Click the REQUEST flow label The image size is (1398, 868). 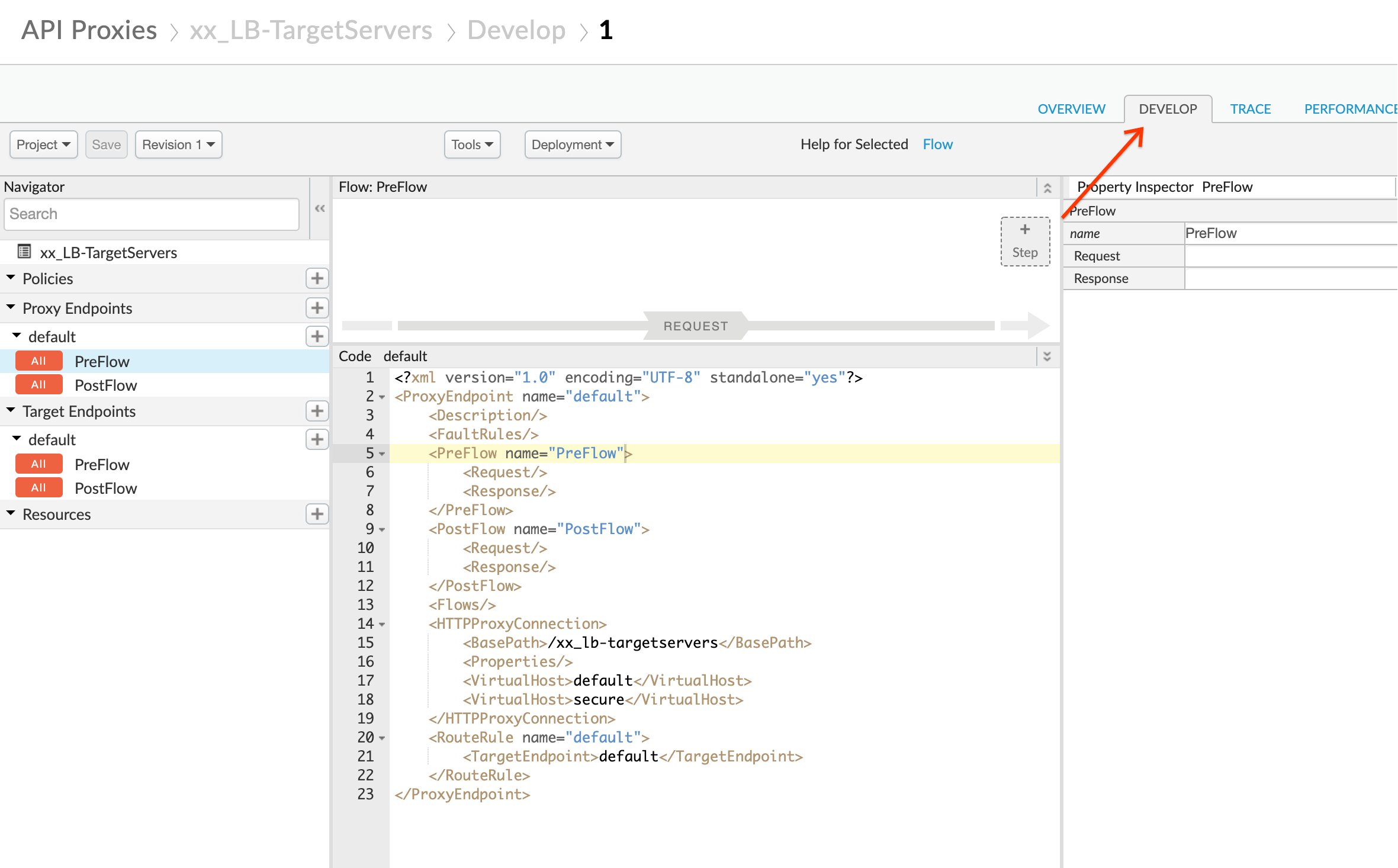click(x=696, y=326)
